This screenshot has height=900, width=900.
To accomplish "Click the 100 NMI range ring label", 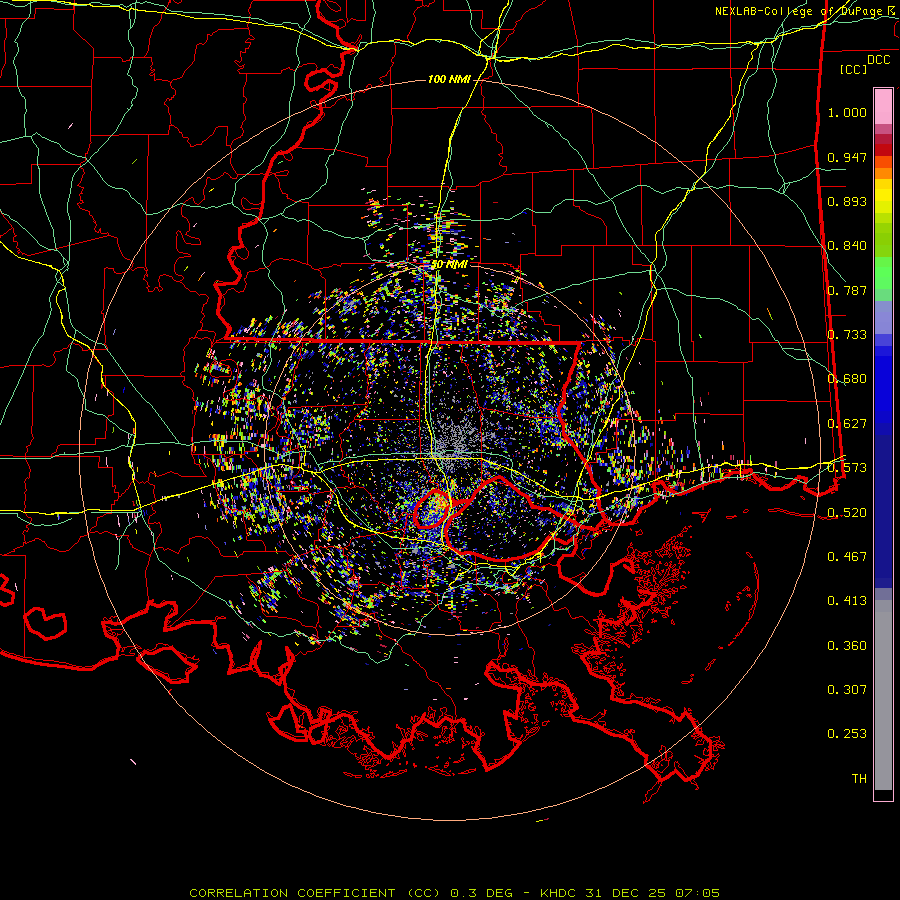I will tap(449, 79).
